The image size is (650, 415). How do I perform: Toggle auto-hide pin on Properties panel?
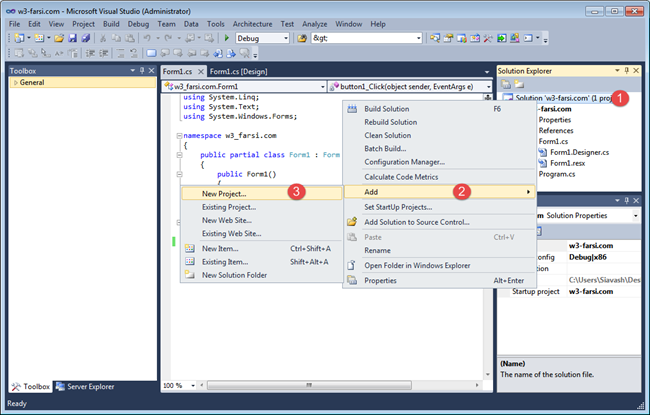click(627, 200)
